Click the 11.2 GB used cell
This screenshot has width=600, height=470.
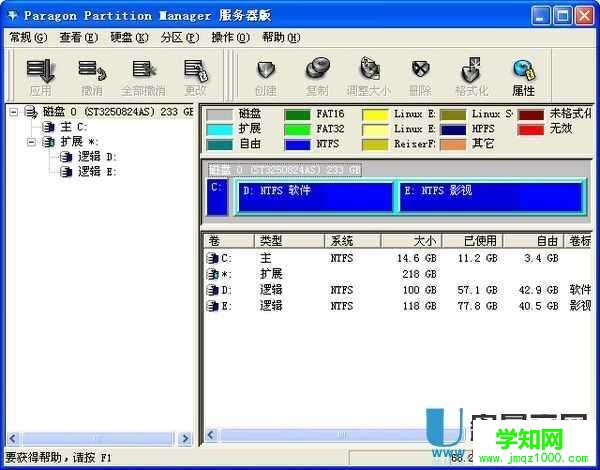[478, 258]
